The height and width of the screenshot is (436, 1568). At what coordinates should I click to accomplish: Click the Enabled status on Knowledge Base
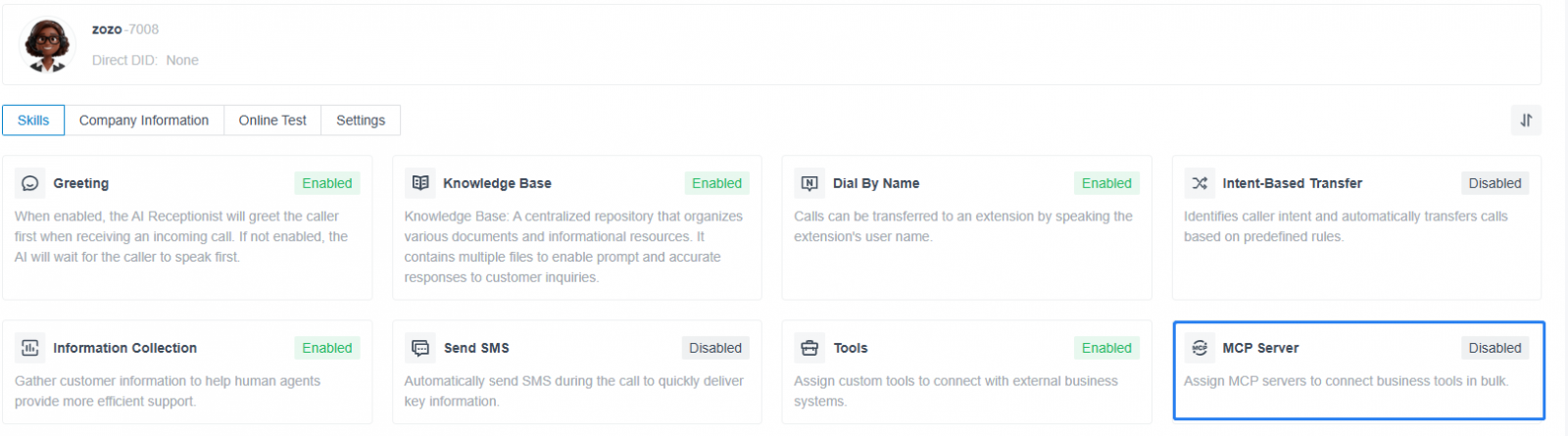point(716,183)
